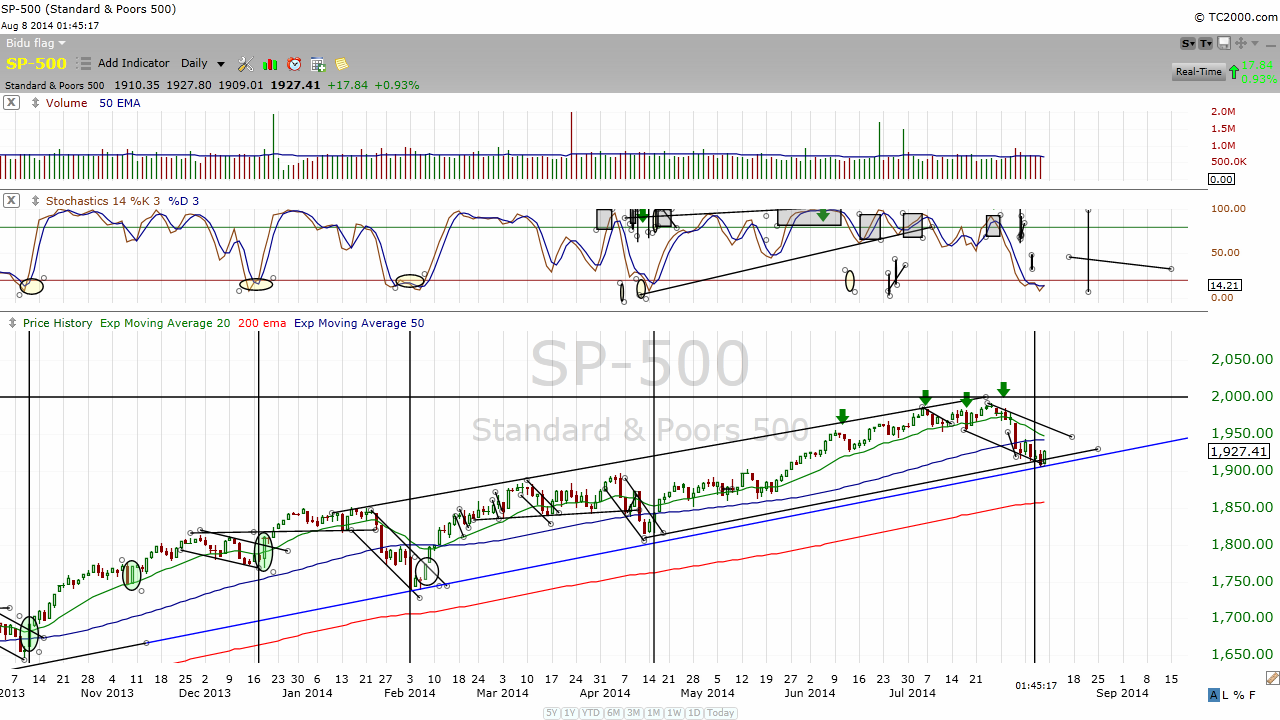Select logarithmic scale L
The width and height of the screenshot is (1280, 720).
pos(1227,695)
